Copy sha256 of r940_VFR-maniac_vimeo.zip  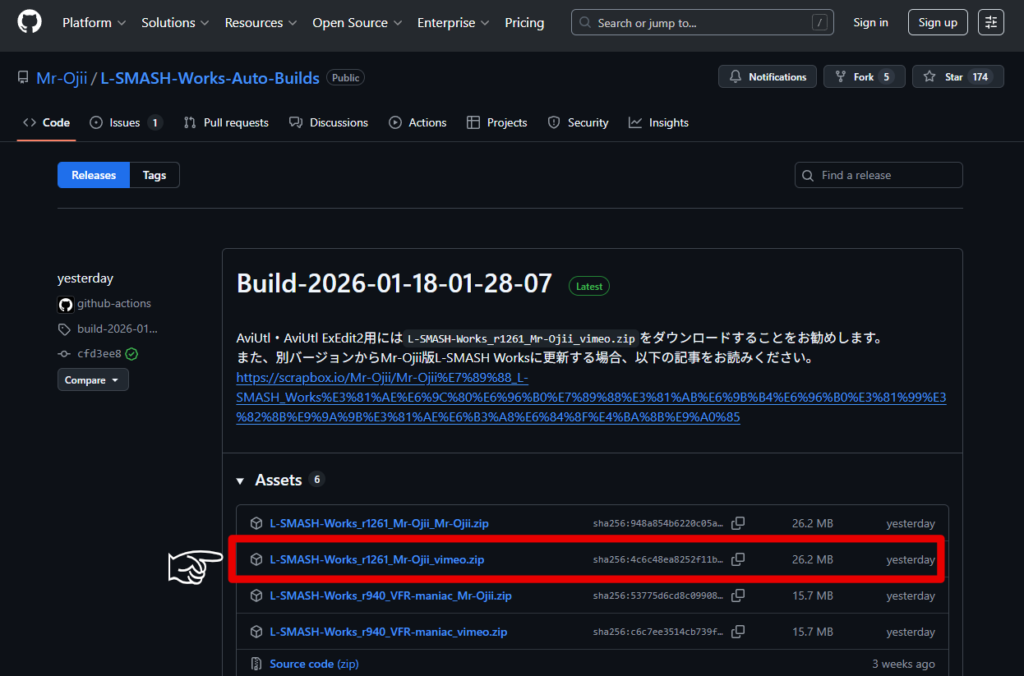738,632
